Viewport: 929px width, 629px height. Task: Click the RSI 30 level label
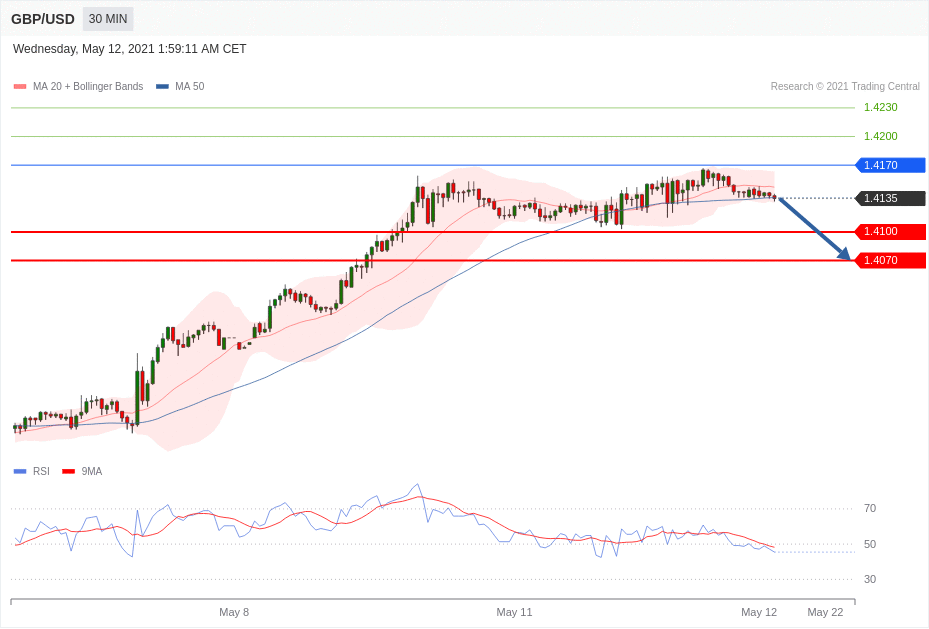[870, 579]
